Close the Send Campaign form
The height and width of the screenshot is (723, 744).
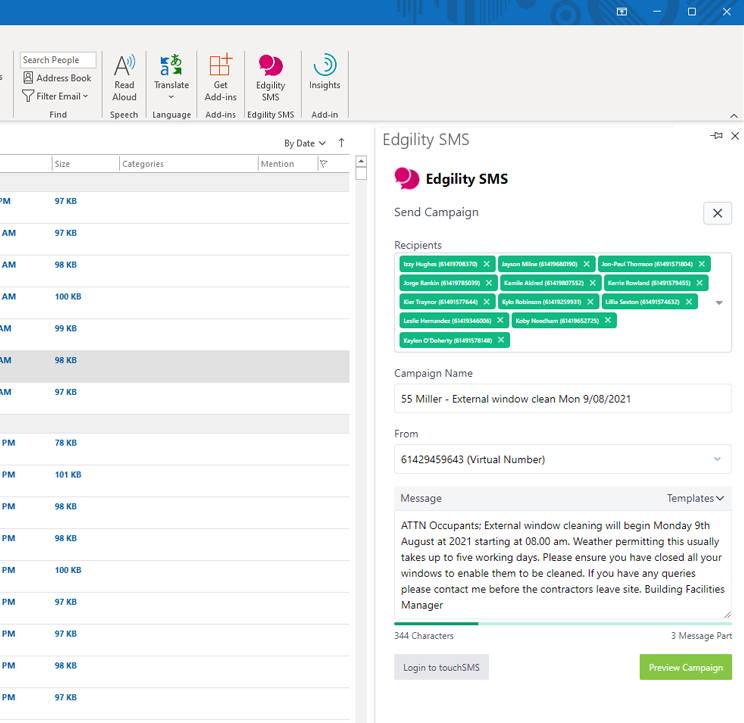click(x=717, y=213)
